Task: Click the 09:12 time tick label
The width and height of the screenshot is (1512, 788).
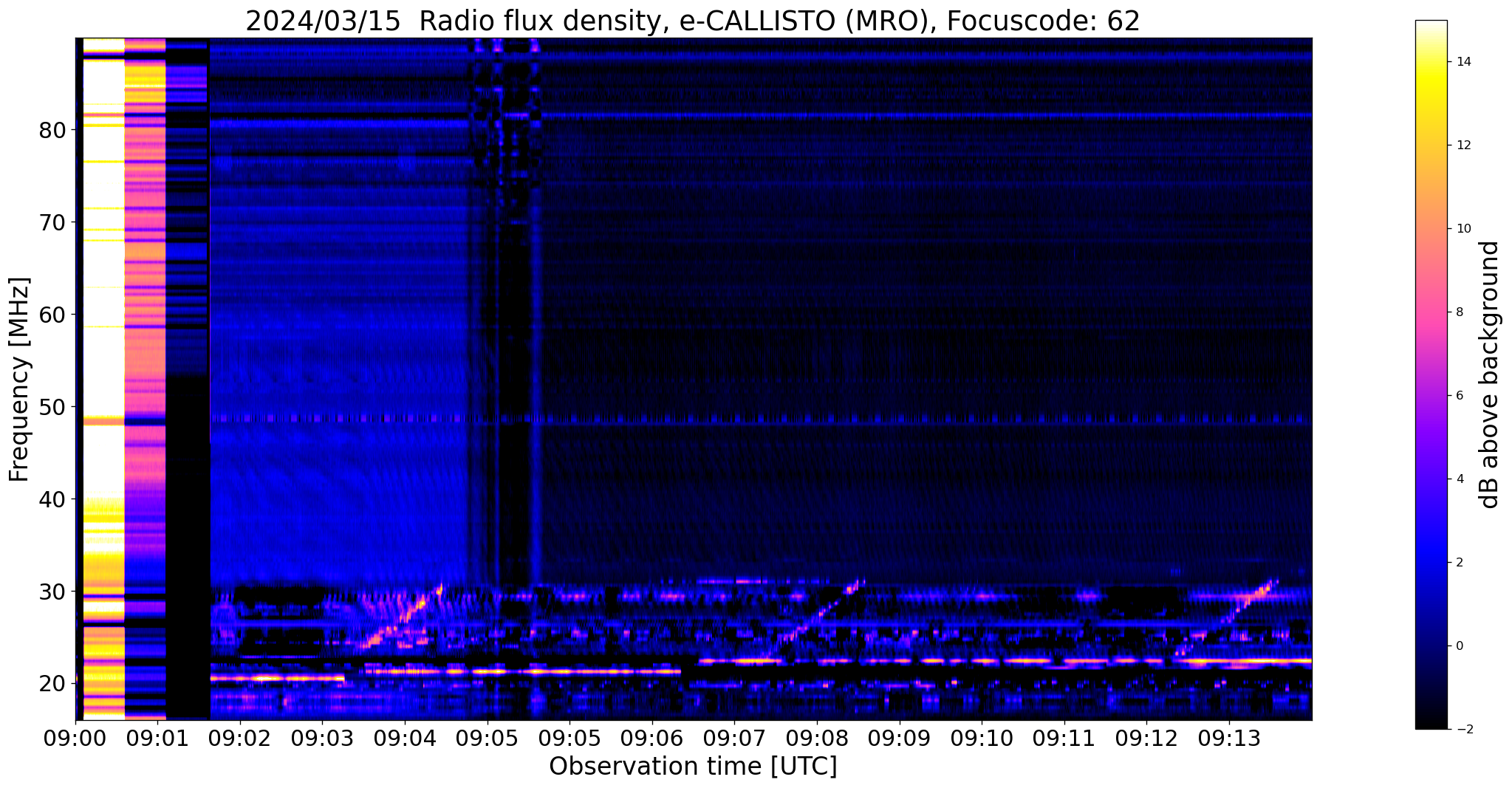Action: [1146, 739]
